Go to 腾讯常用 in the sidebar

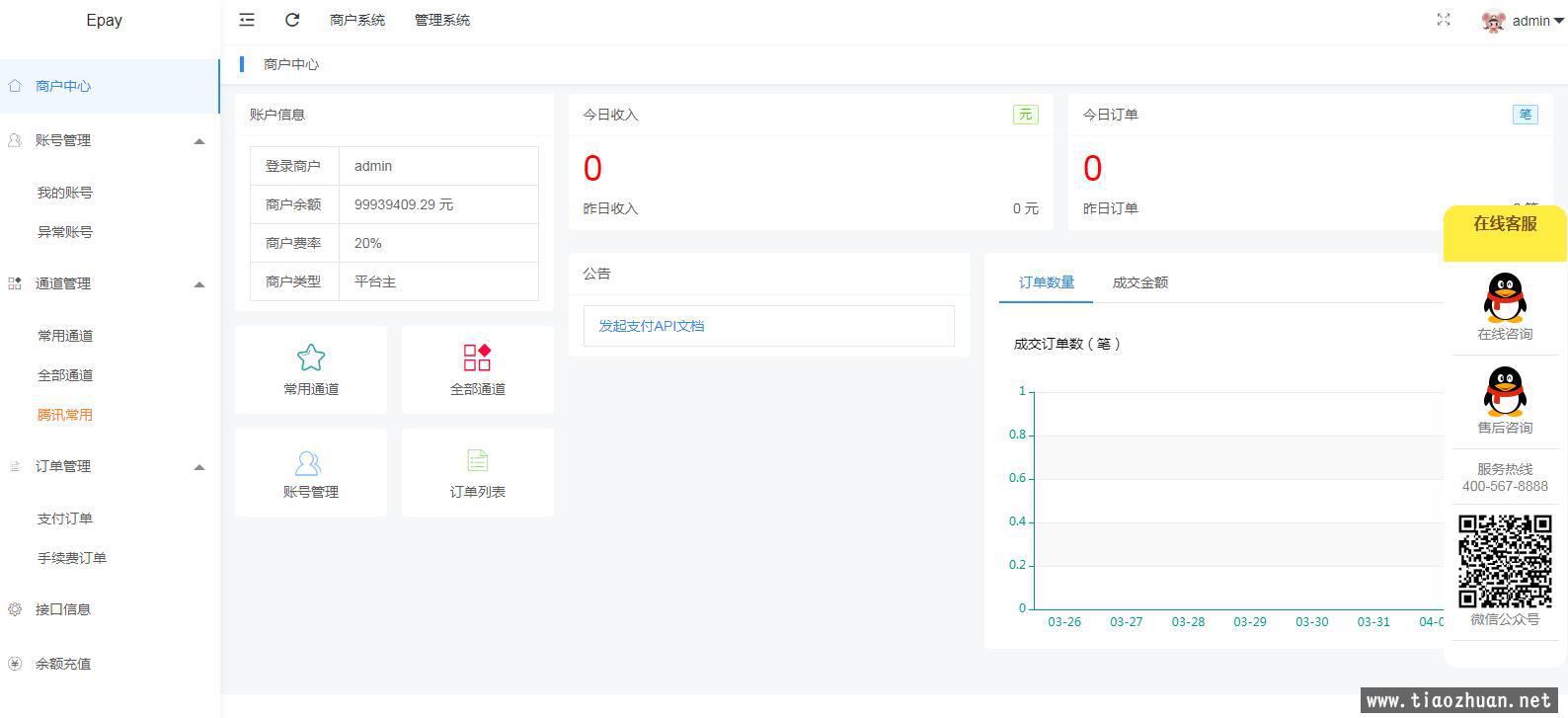[65, 415]
